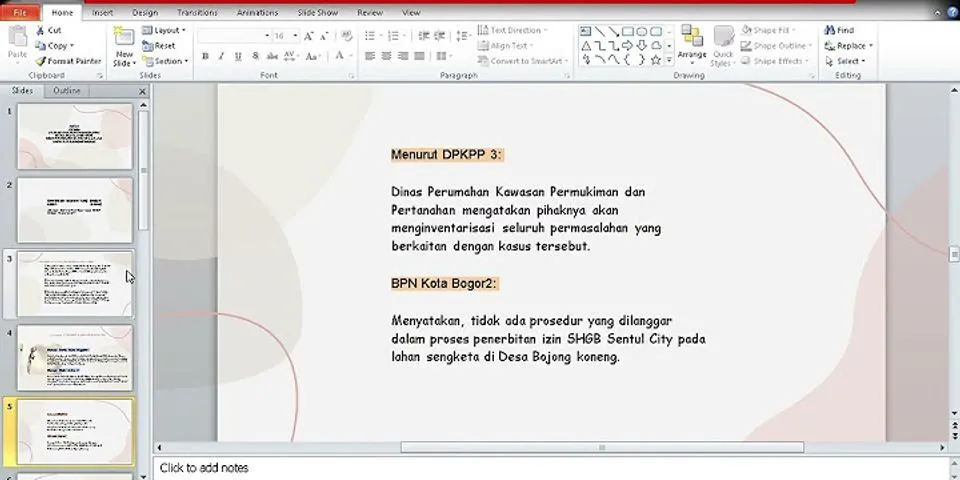Viewport: 960px width, 480px height.
Task: Align text left
Action: [x=370, y=56]
